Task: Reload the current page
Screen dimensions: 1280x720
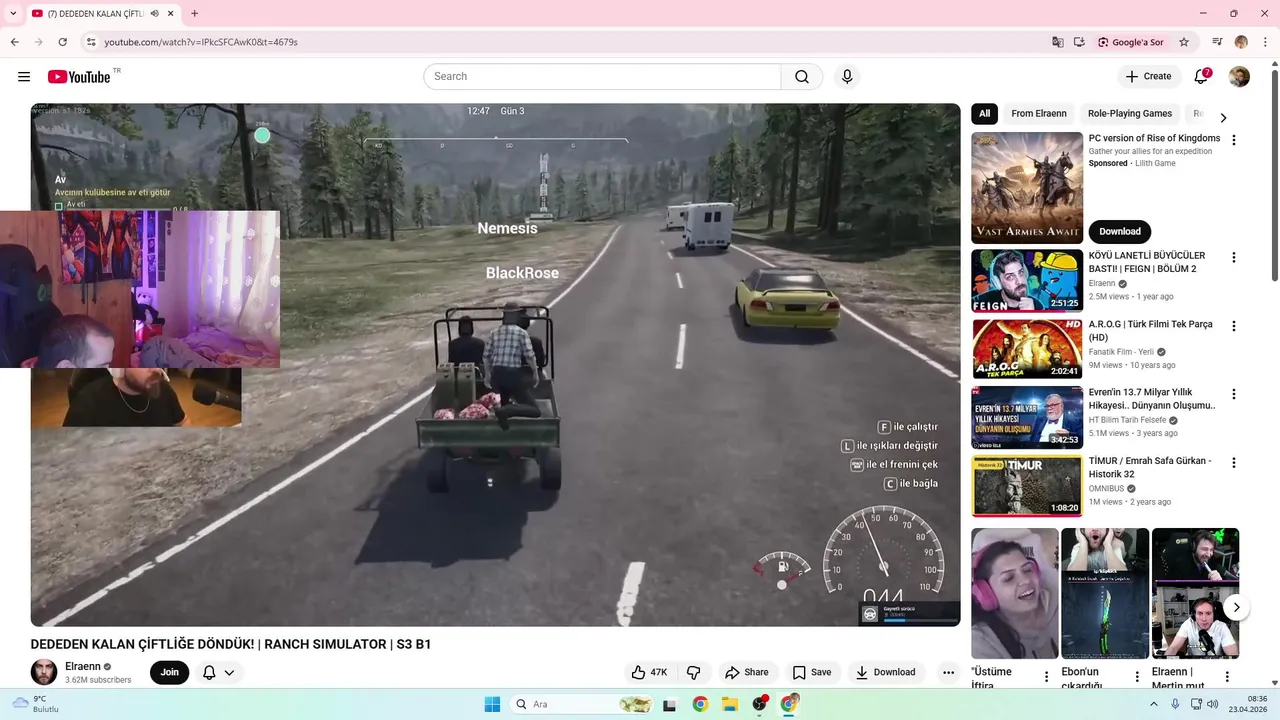Action: point(62,42)
